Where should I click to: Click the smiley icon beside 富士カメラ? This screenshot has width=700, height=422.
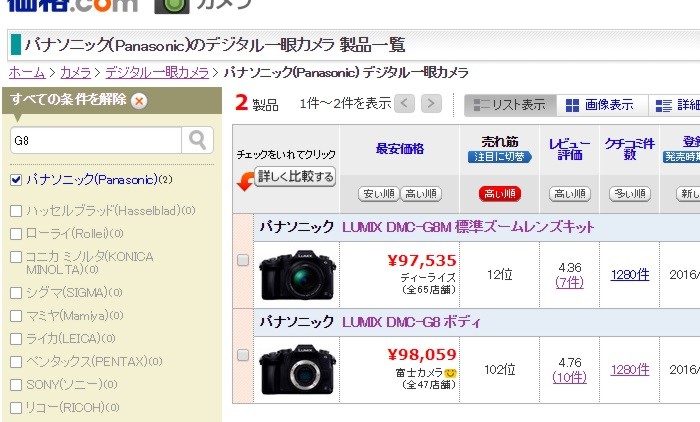point(450,373)
